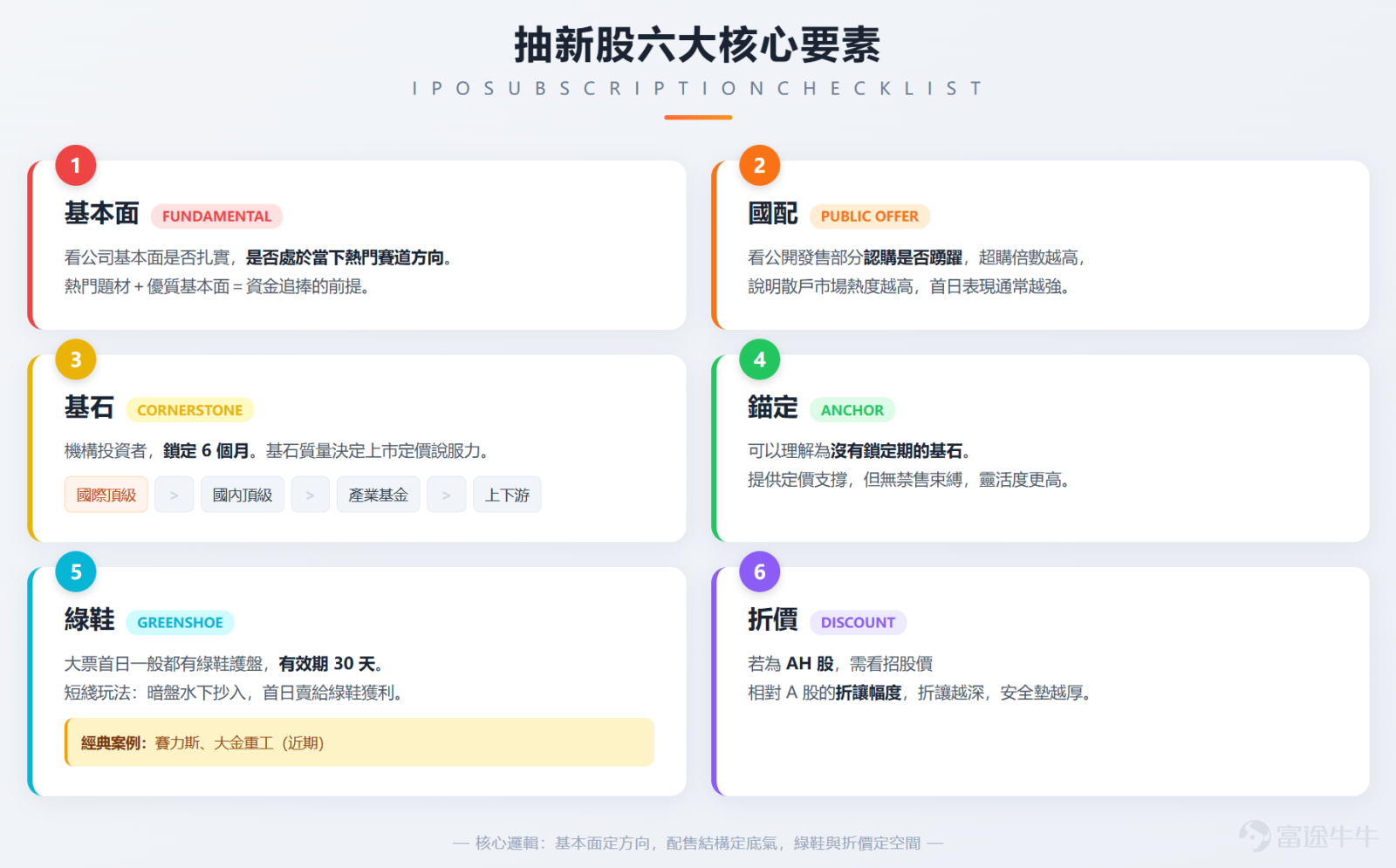Click the 經典案例 賽力斯、大金重工 highlight box
Image resolution: width=1396 pixels, height=868 pixels.
coord(359,742)
